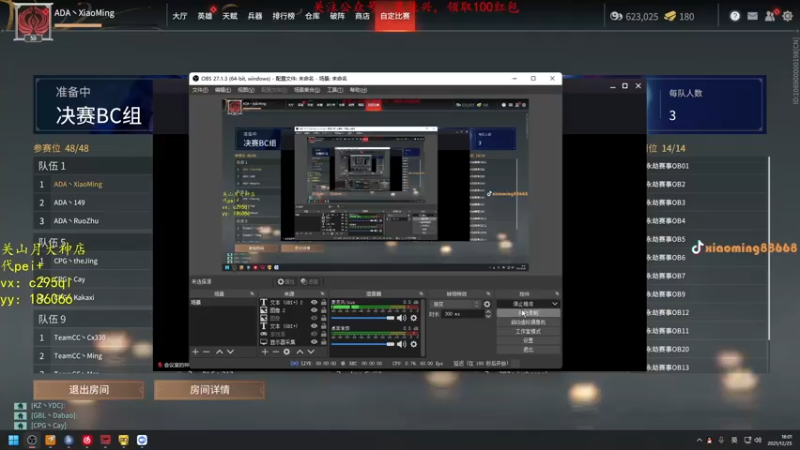Move scene up in Scenes panel
This screenshot has width=800, height=450.
point(219,352)
